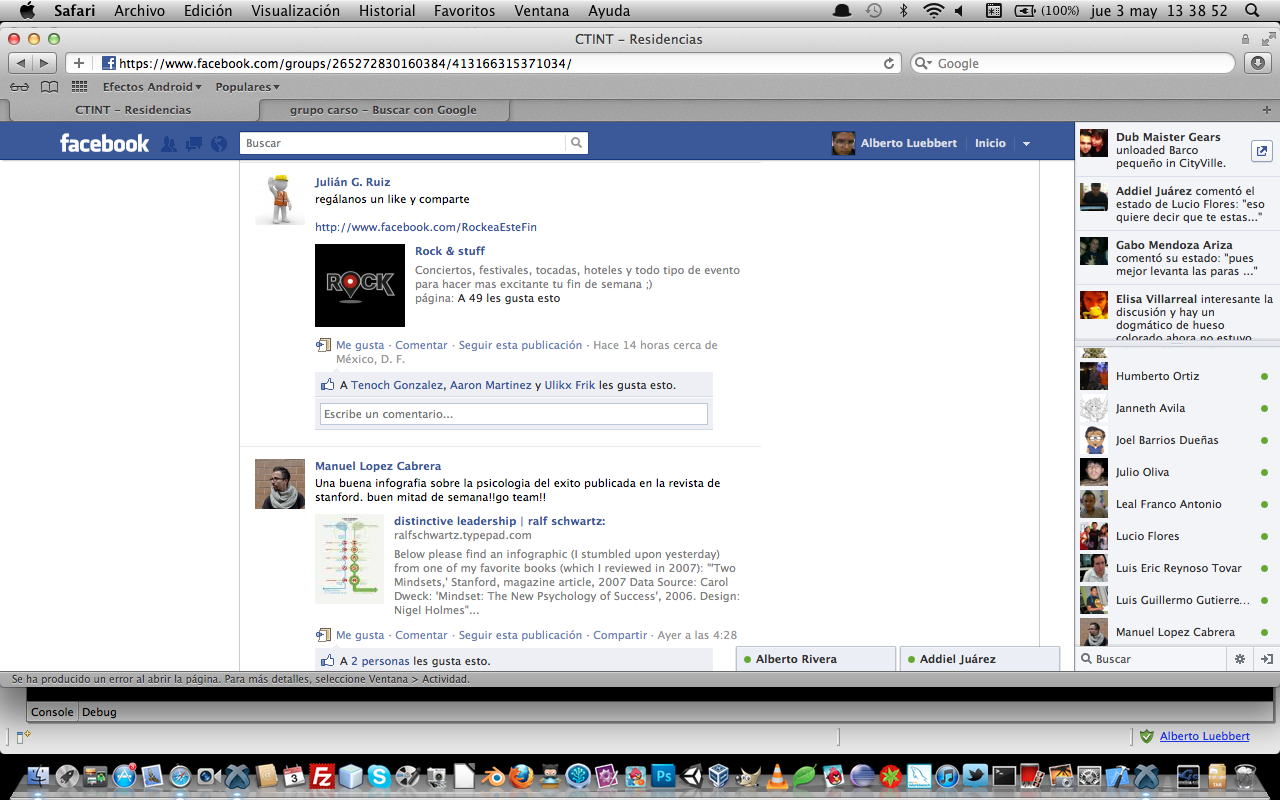Image resolution: width=1280 pixels, height=800 pixels.
Task: Open the Rock & stuff thumbnail image
Action: coord(360,285)
